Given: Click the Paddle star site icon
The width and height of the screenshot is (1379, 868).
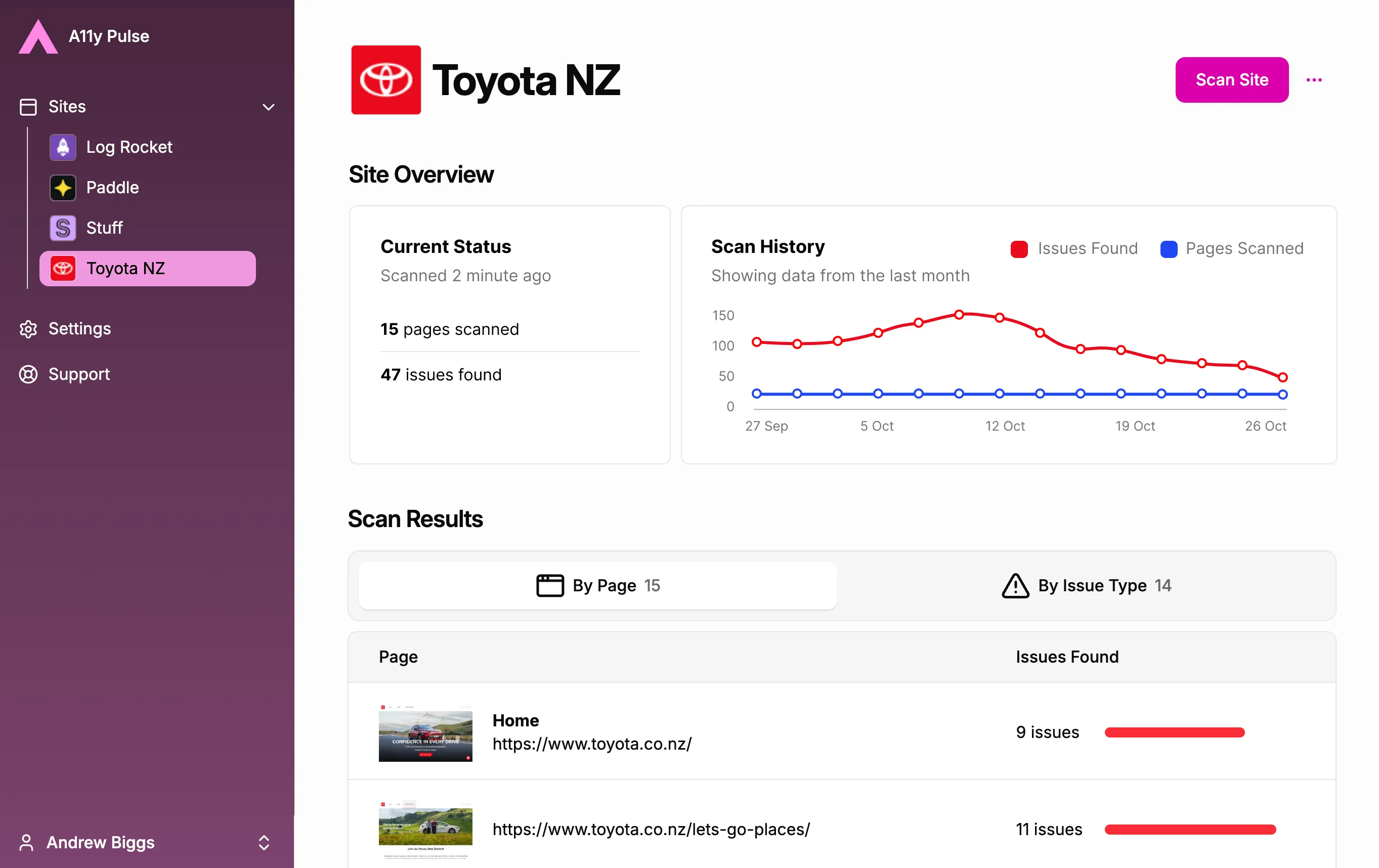Looking at the screenshot, I should point(62,187).
